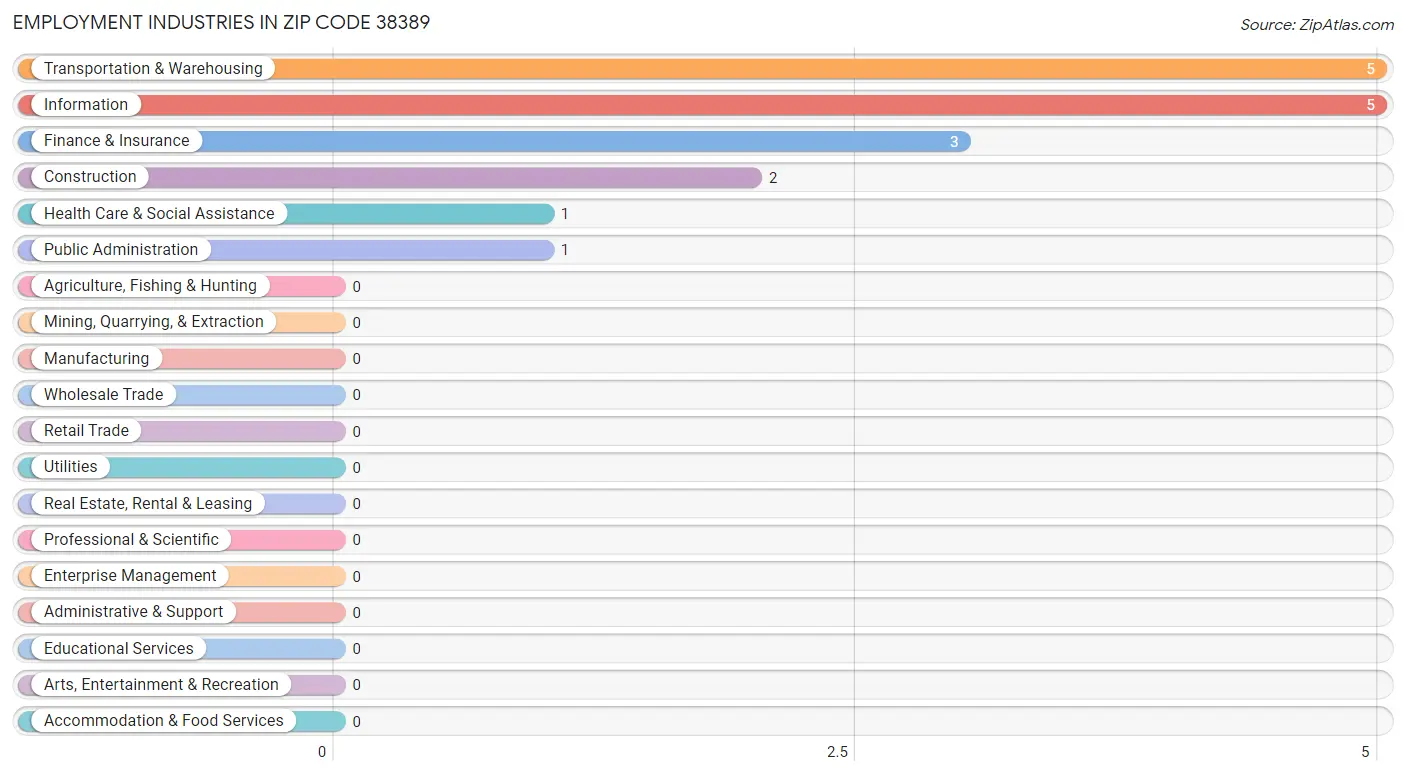Screen dimensions: 1406x776
Task: Click value 0 beside Educational Services bar
Action: click(x=357, y=649)
